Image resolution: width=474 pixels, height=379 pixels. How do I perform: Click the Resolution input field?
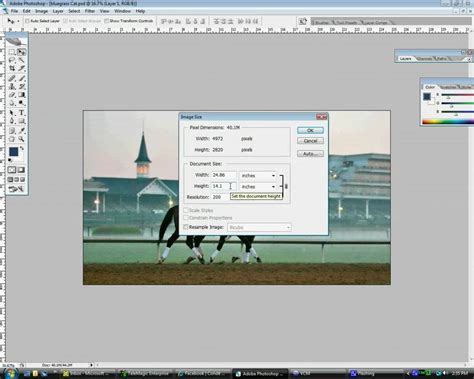click(x=220, y=197)
